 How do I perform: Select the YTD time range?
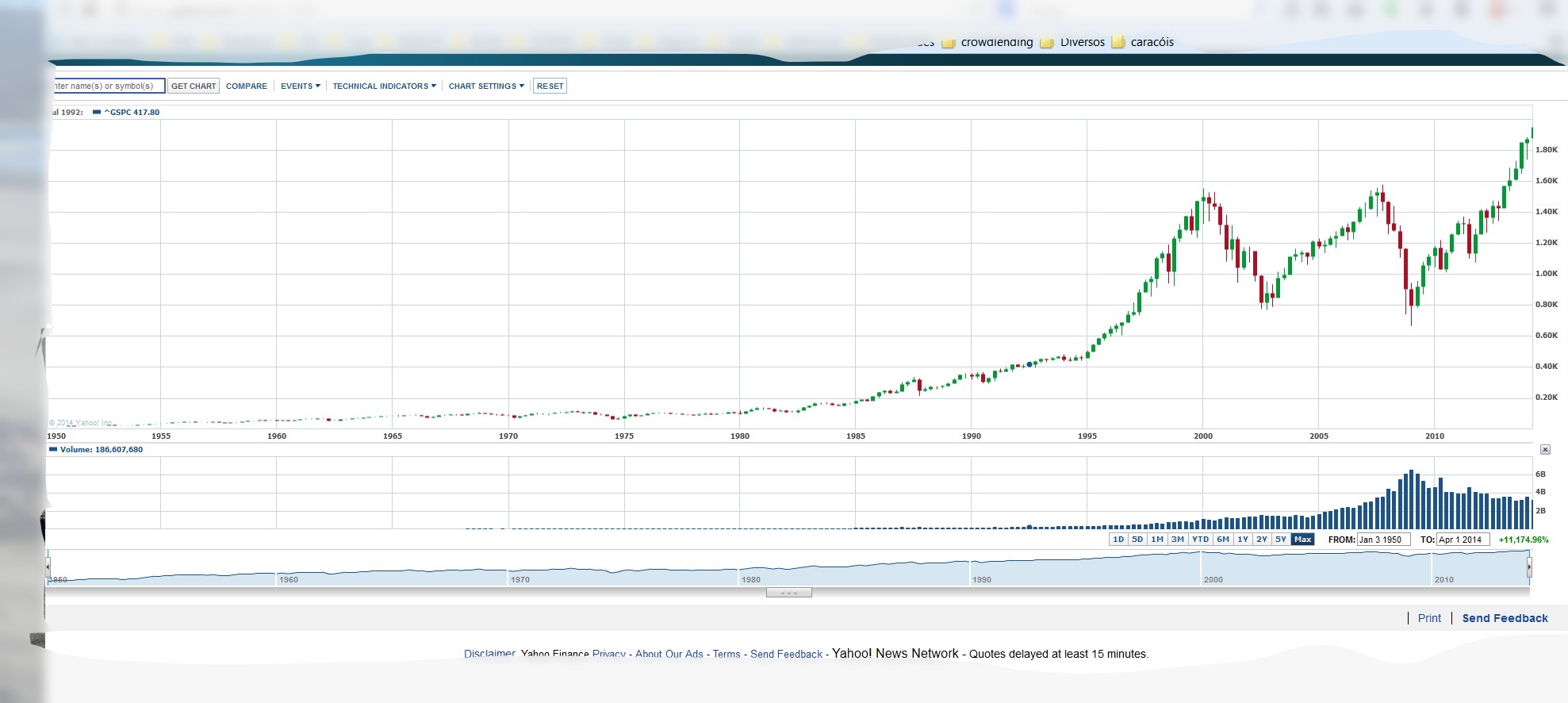pos(1200,540)
